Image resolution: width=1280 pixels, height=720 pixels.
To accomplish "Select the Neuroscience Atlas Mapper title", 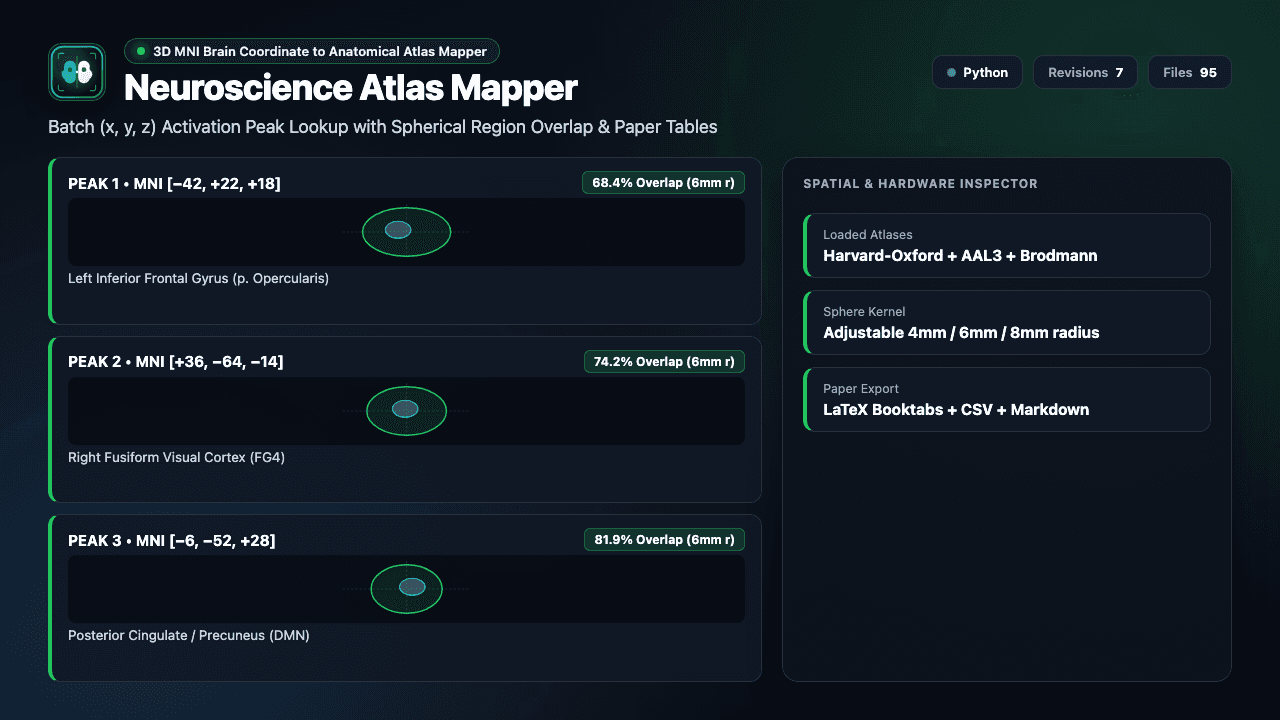I will coord(351,88).
